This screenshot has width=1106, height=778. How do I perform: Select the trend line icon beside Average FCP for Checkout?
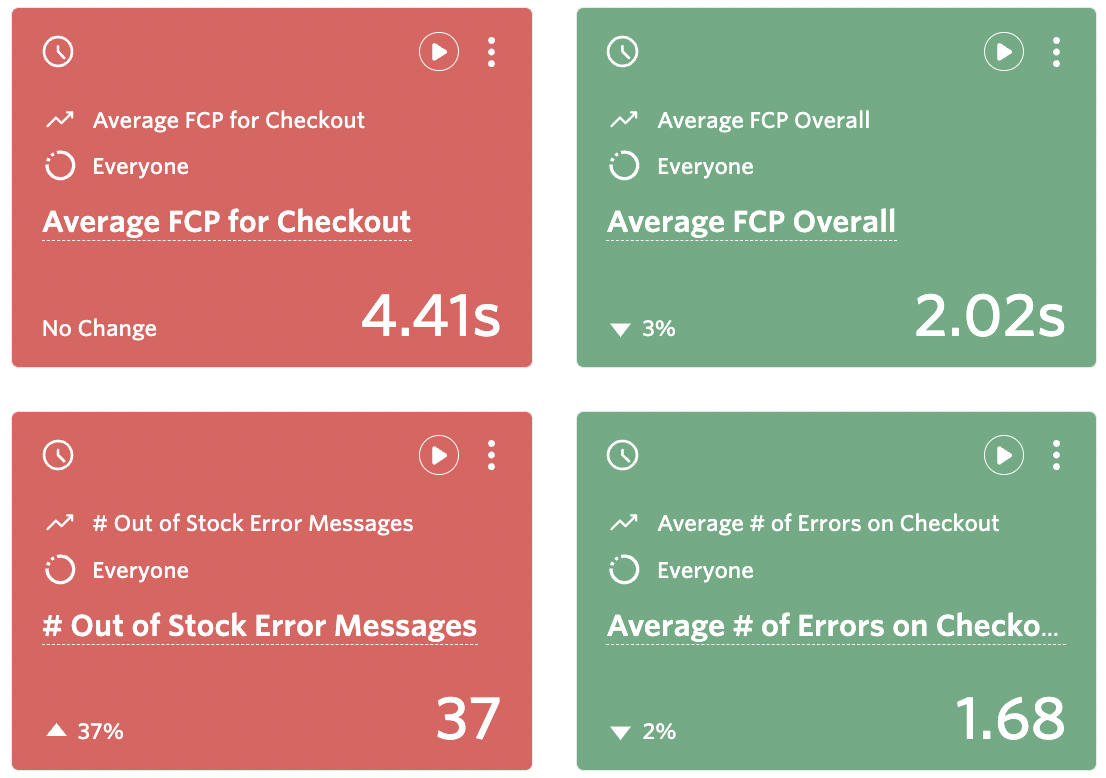pos(60,119)
